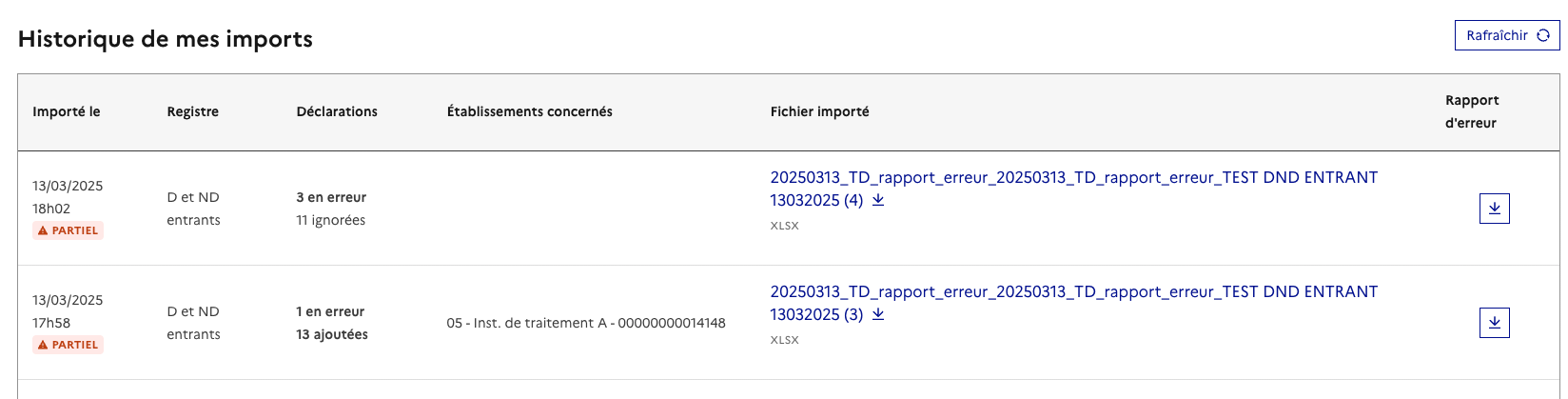Click the "3 en erreur" declarations text
This screenshot has width=1568, height=399.
click(x=331, y=197)
